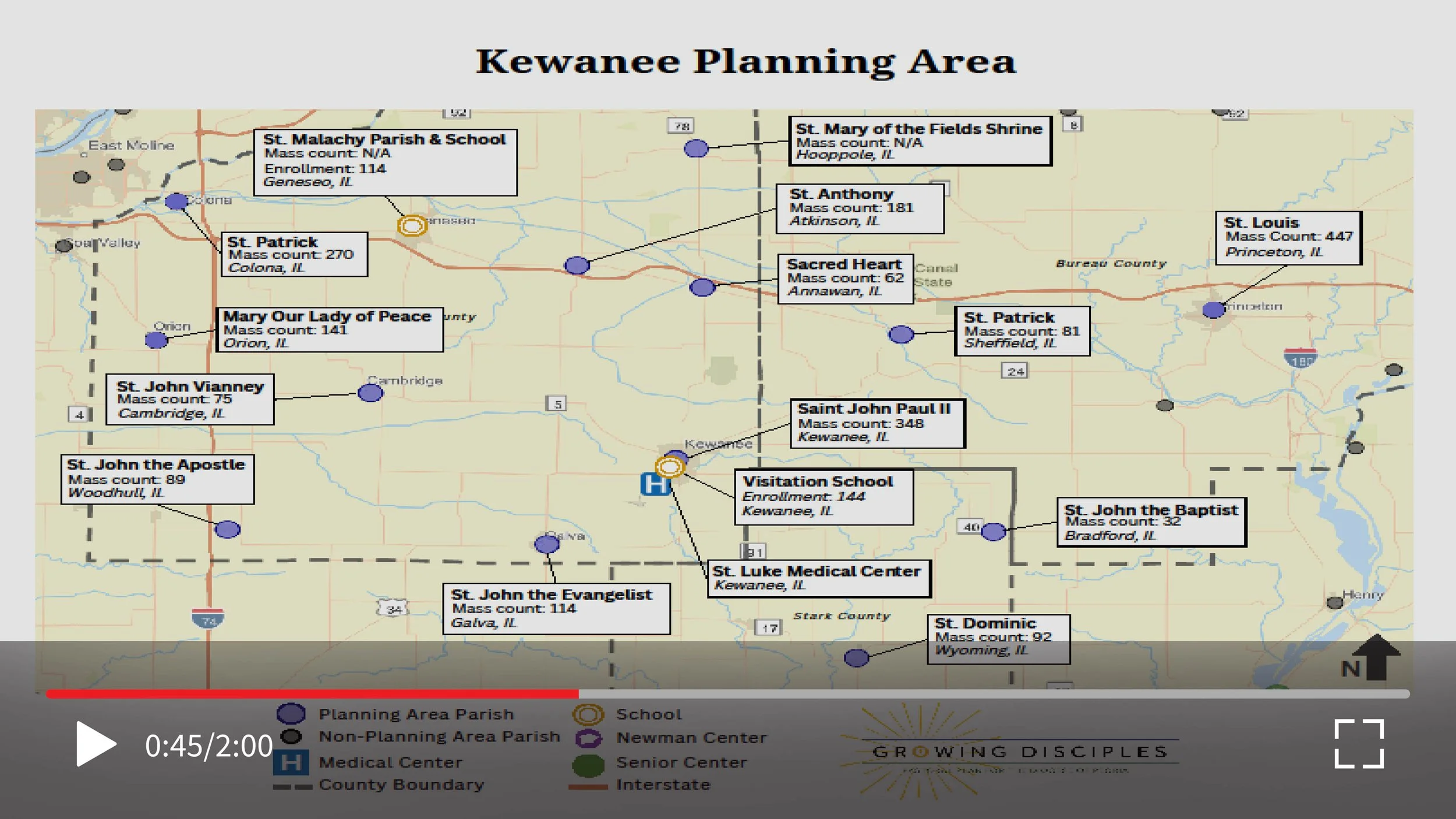Viewport: 1456px width, 819px height.
Task: Click the Cambridge parish dot
Action: pos(370,393)
